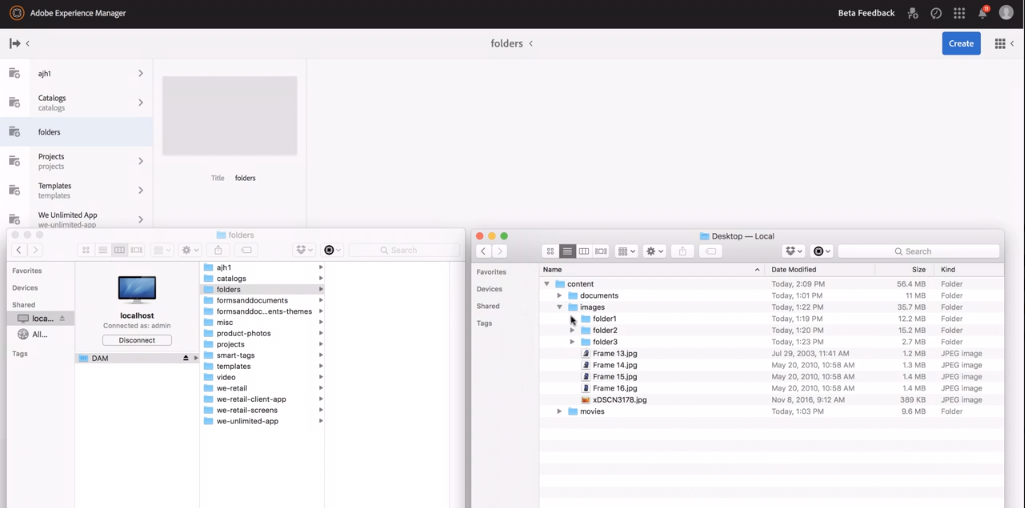Collapse the images folder disclosure triangle
The height and width of the screenshot is (508, 1025).
pyautogui.click(x=560, y=307)
